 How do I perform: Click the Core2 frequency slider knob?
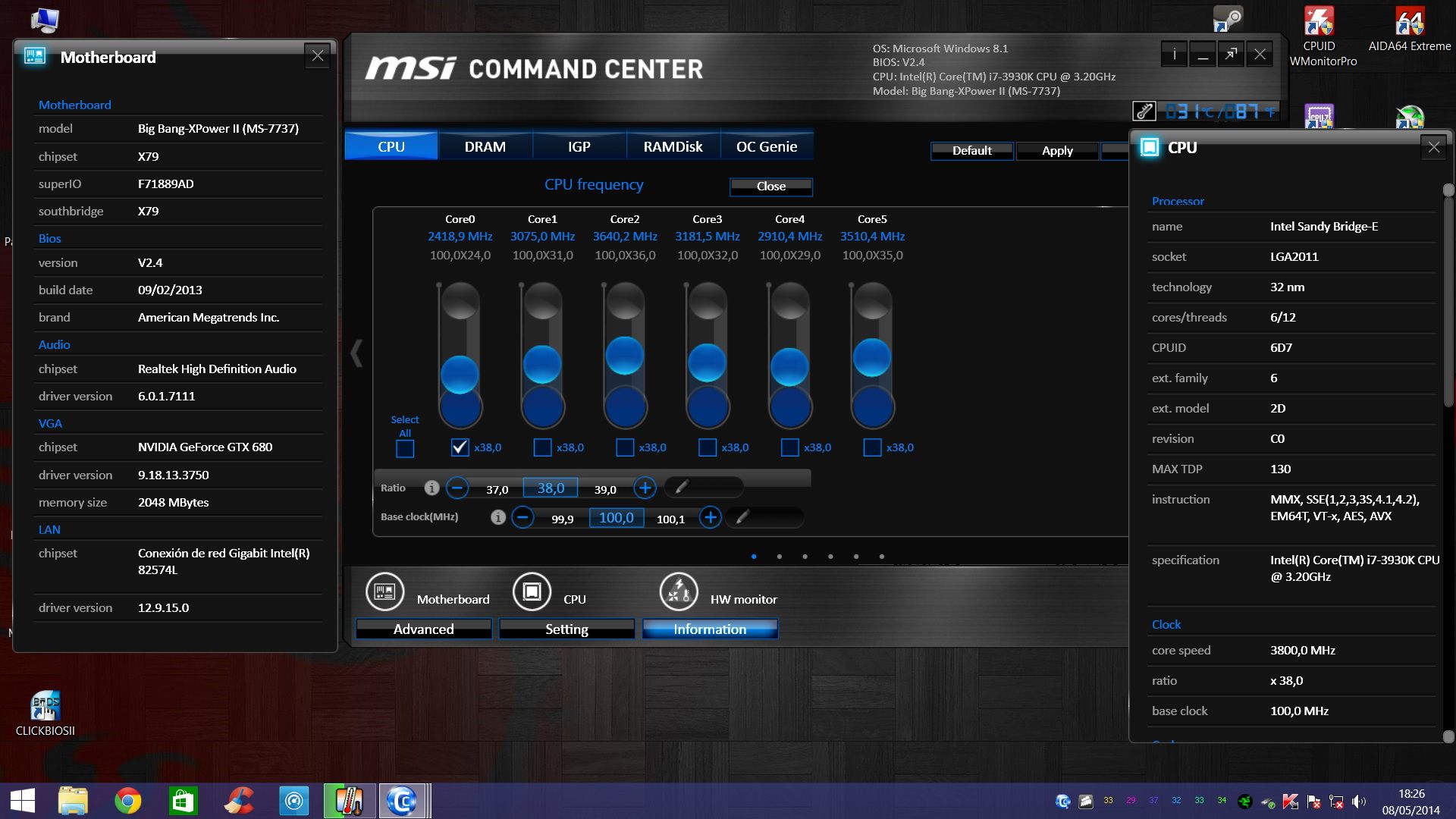pos(625,355)
